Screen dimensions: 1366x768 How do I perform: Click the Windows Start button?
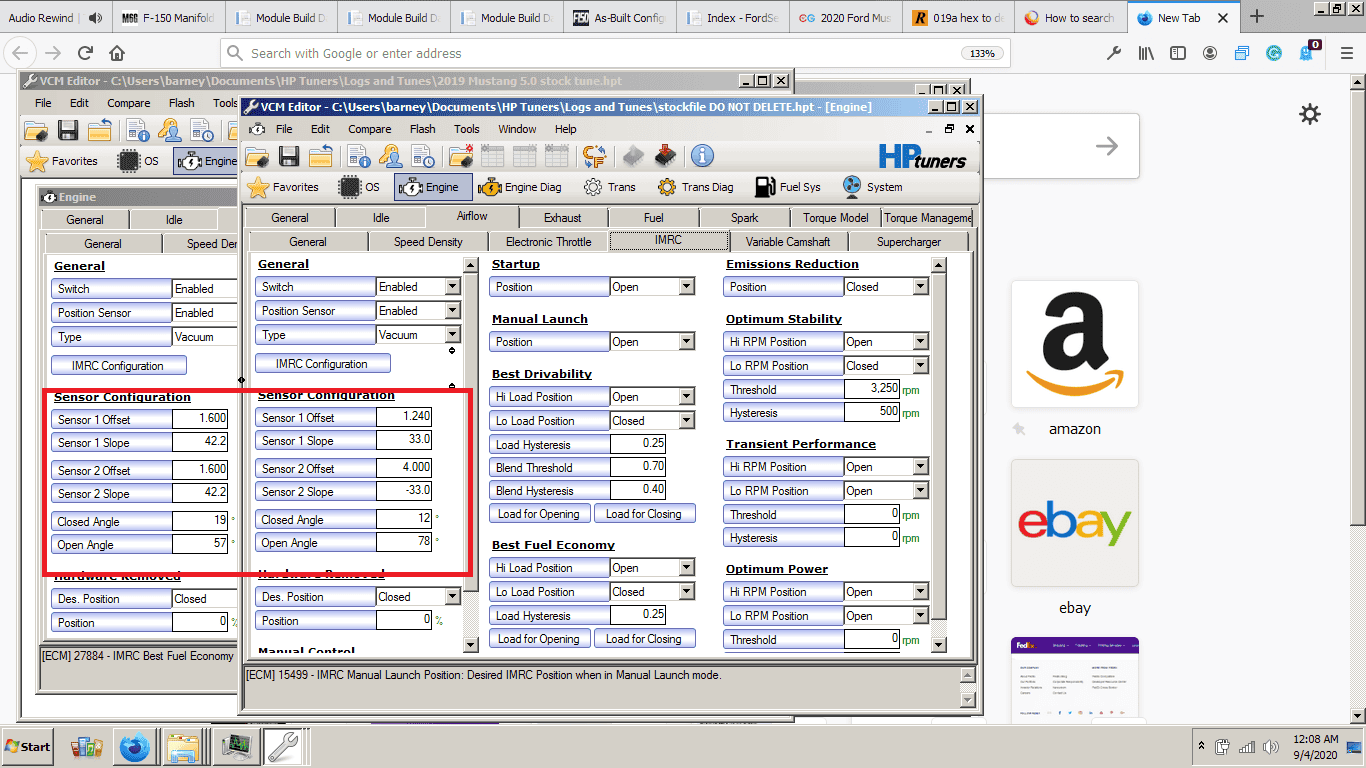pos(28,746)
